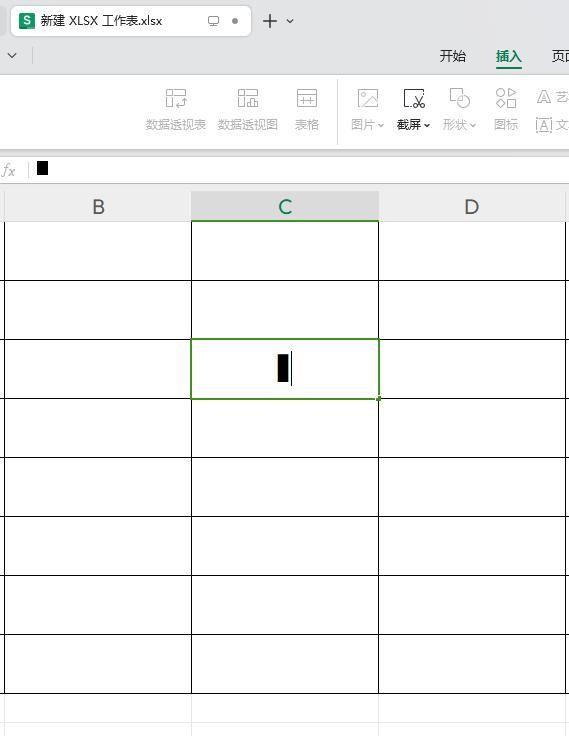Image resolution: width=569 pixels, height=736 pixels.
Task: Insert a table using 表格 icon
Action: 307,99
